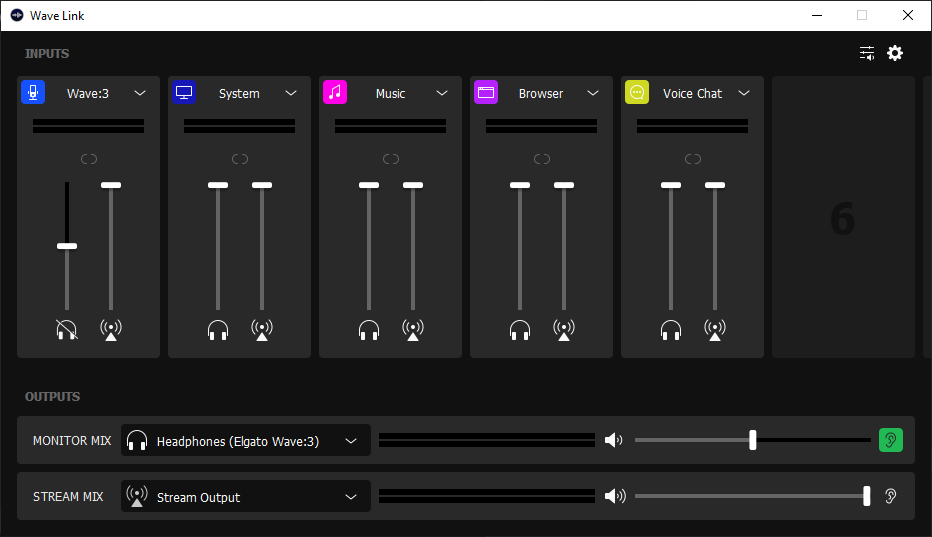The height and width of the screenshot is (537, 932).
Task: Add input in empty slot 6
Action: (x=843, y=218)
